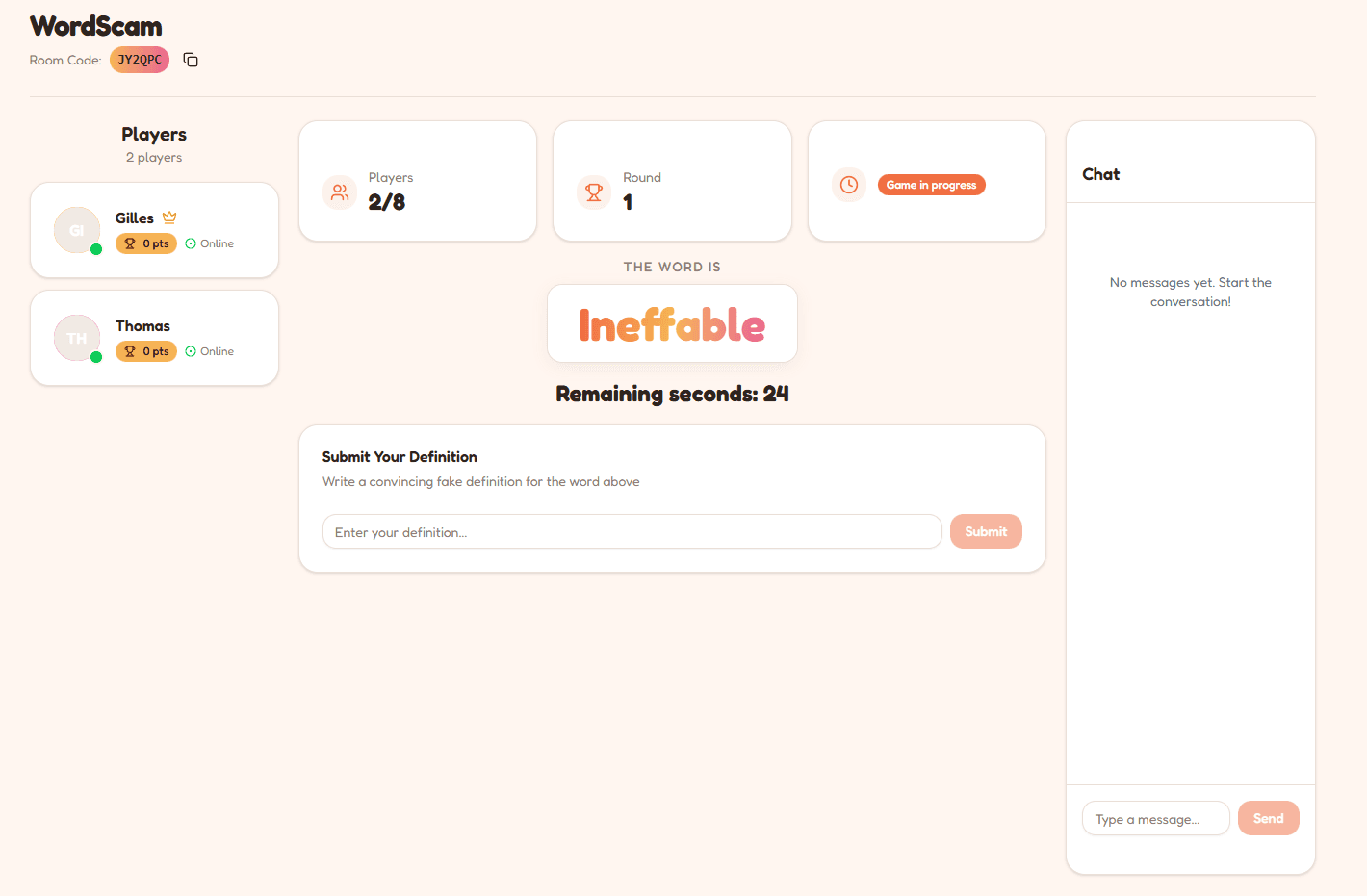Image resolution: width=1367 pixels, height=896 pixels.
Task: Click the crown icon beside Gilles
Action: click(169, 218)
